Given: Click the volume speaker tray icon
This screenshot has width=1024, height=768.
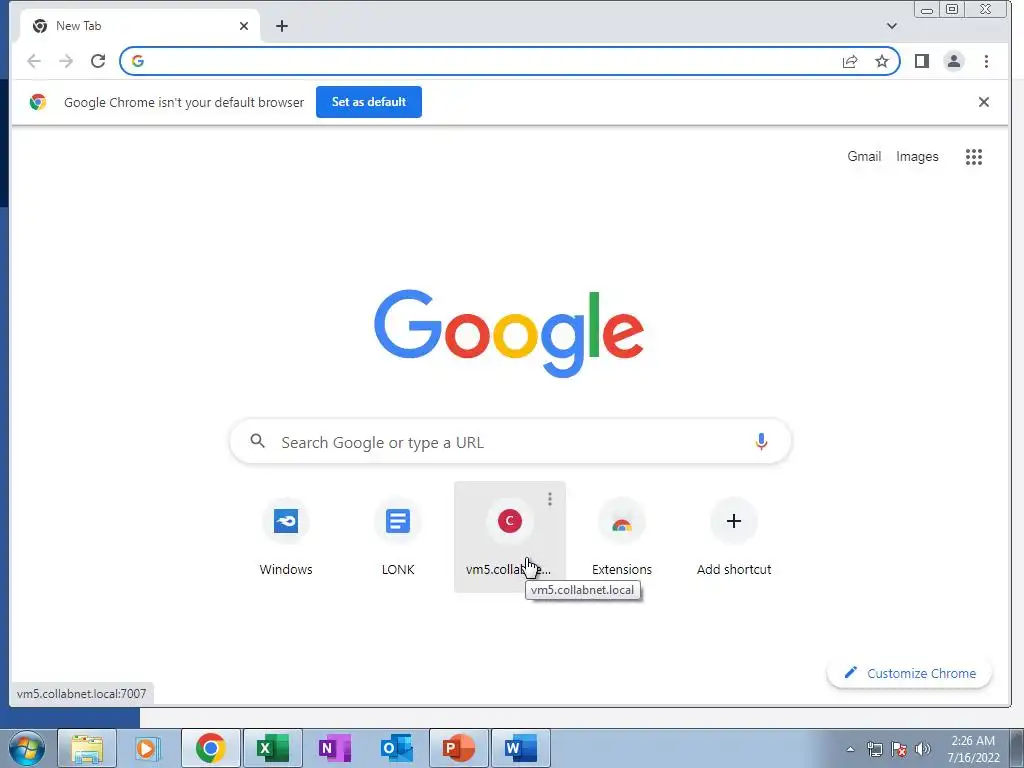Looking at the screenshot, I should point(923,749).
